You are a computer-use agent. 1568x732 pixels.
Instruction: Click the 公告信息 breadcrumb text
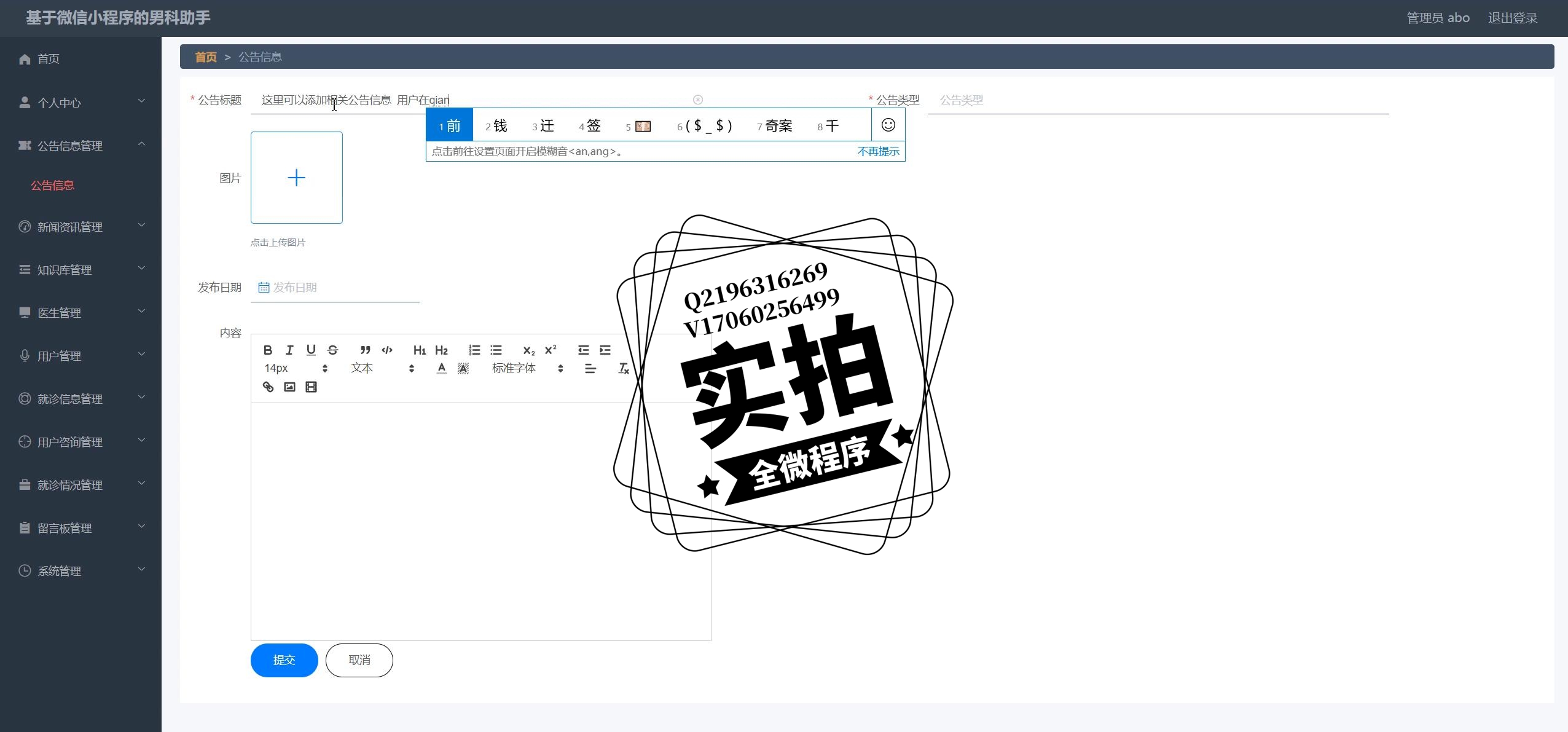click(x=260, y=57)
